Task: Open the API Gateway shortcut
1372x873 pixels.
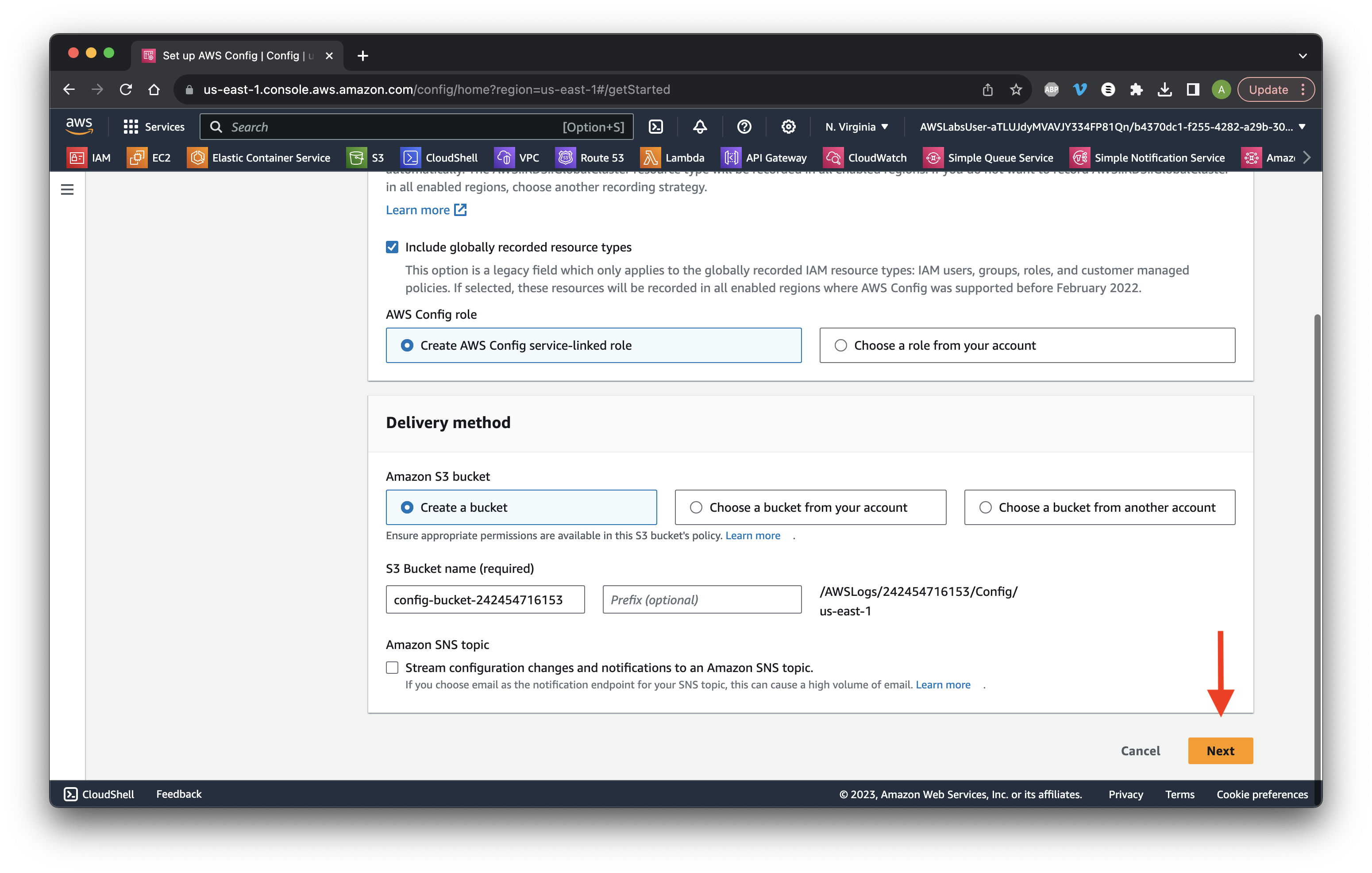Action: point(764,158)
